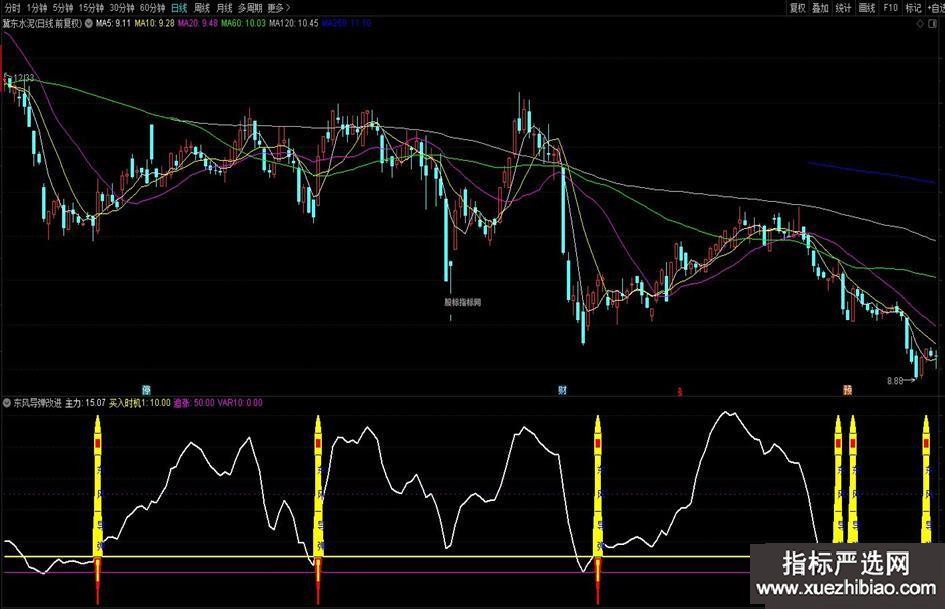Viewport: 945px width, 609px height.
Task: Expand 更多 more periods menu
Action: [x=278, y=8]
